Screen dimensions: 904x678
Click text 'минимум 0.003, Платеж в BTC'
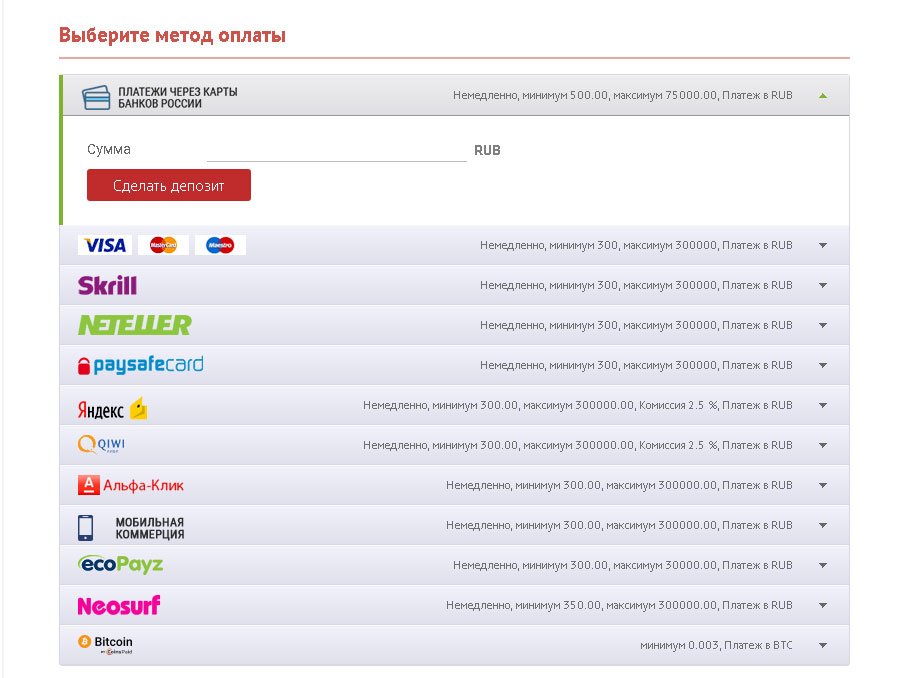pyautogui.click(x=716, y=645)
